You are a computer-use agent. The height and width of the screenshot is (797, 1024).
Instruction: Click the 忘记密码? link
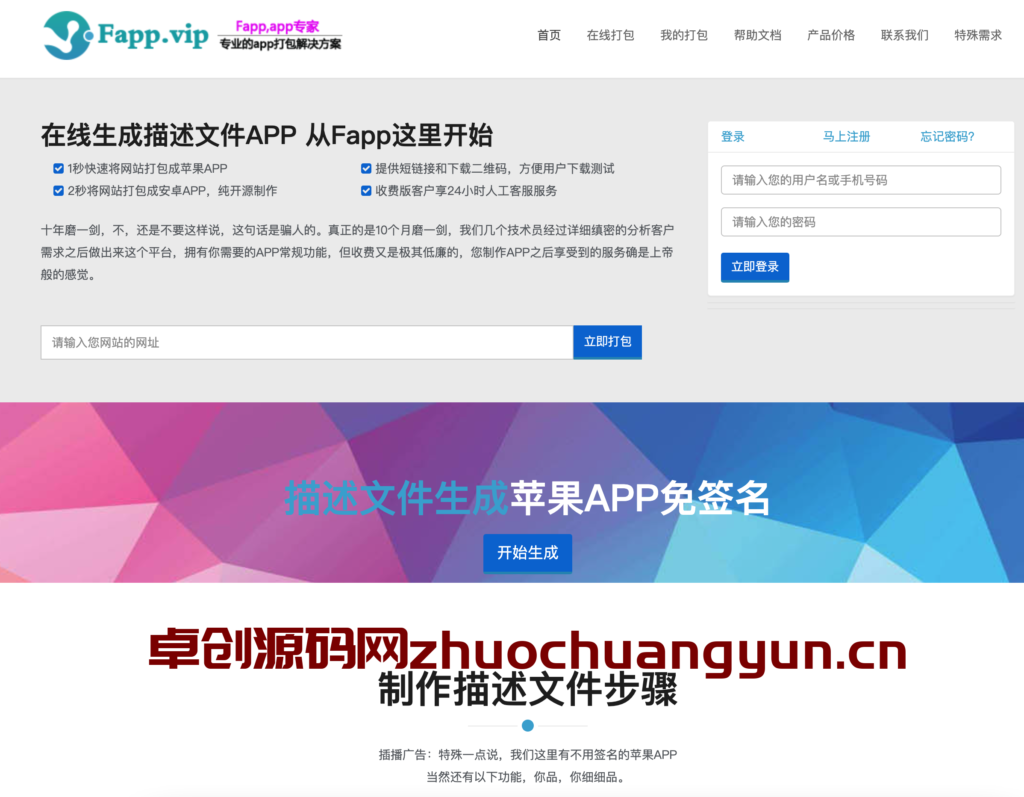coord(947,137)
